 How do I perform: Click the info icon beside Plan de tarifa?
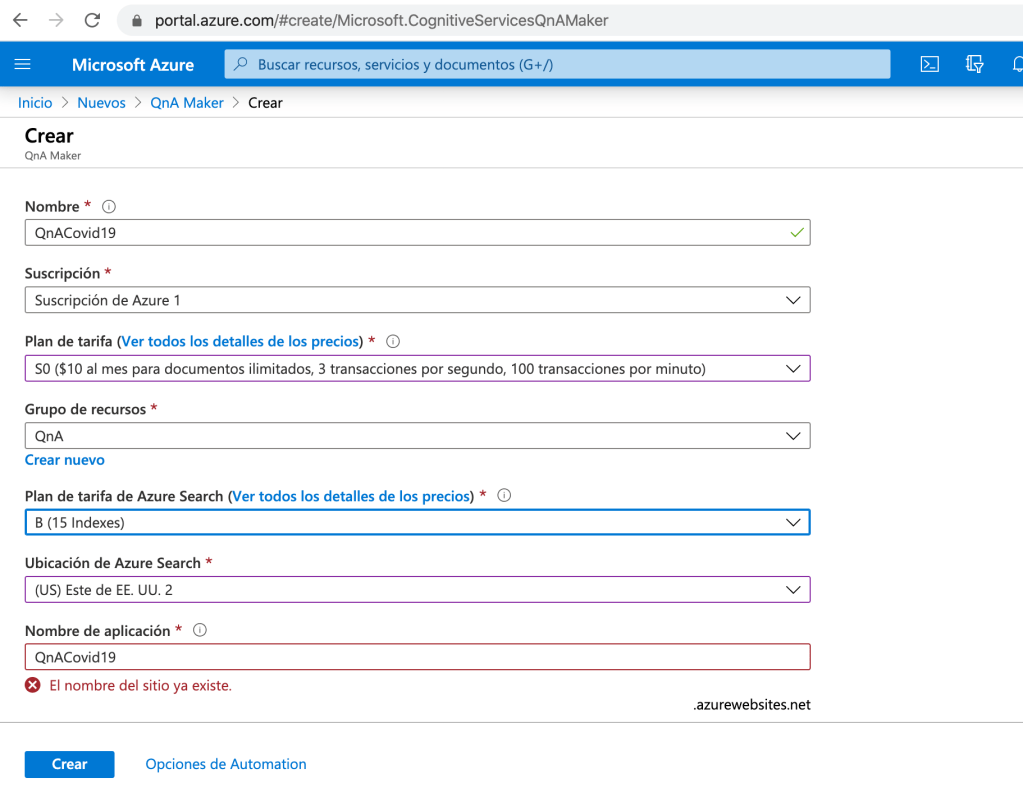click(x=392, y=341)
